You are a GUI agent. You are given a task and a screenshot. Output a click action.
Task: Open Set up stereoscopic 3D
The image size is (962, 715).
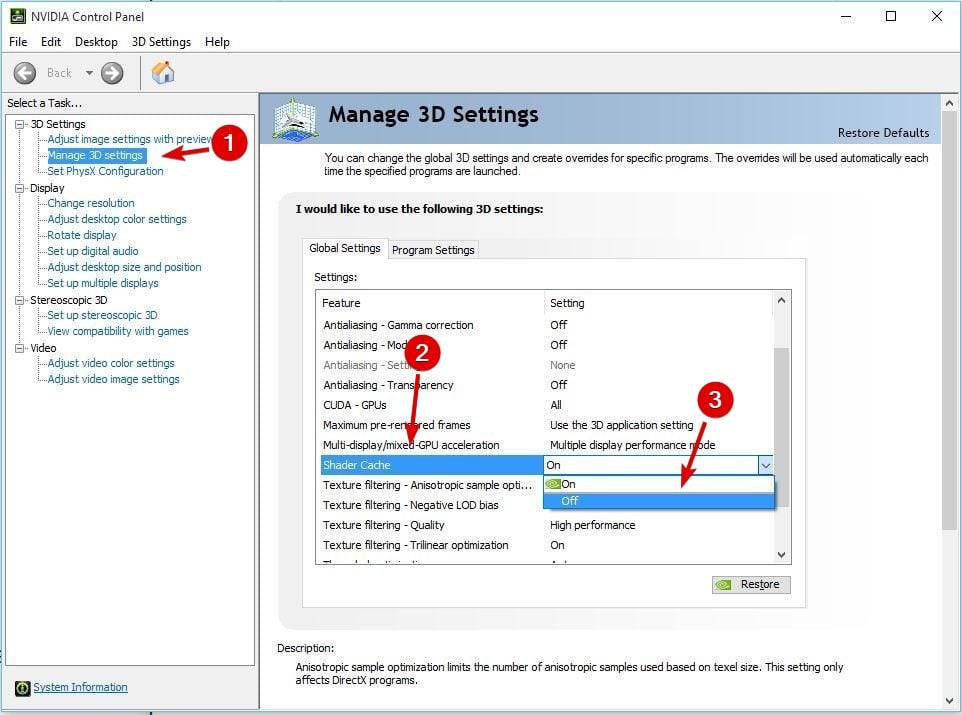102,315
